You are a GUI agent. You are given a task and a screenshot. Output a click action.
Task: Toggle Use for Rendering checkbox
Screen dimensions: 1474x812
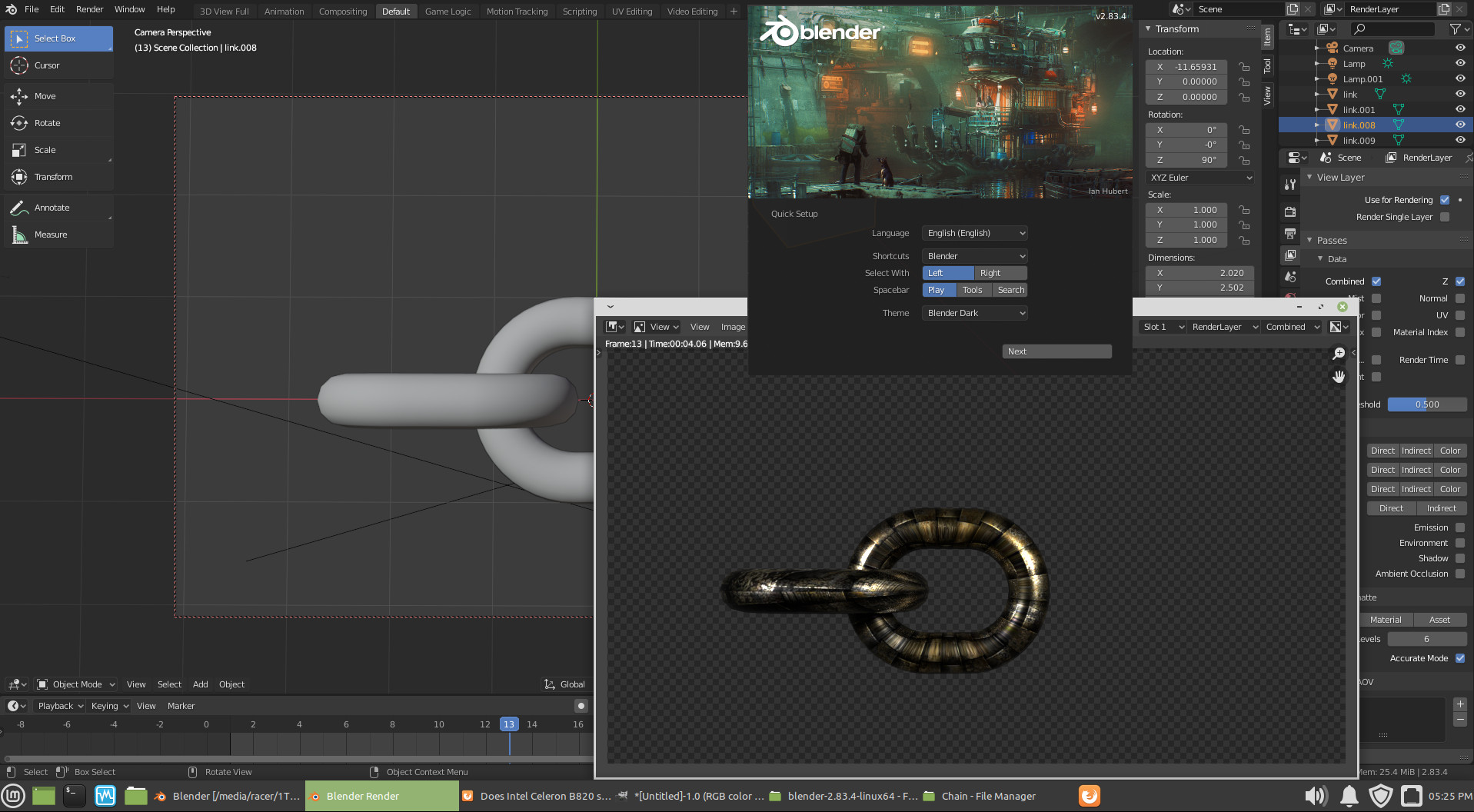point(1445,200)
